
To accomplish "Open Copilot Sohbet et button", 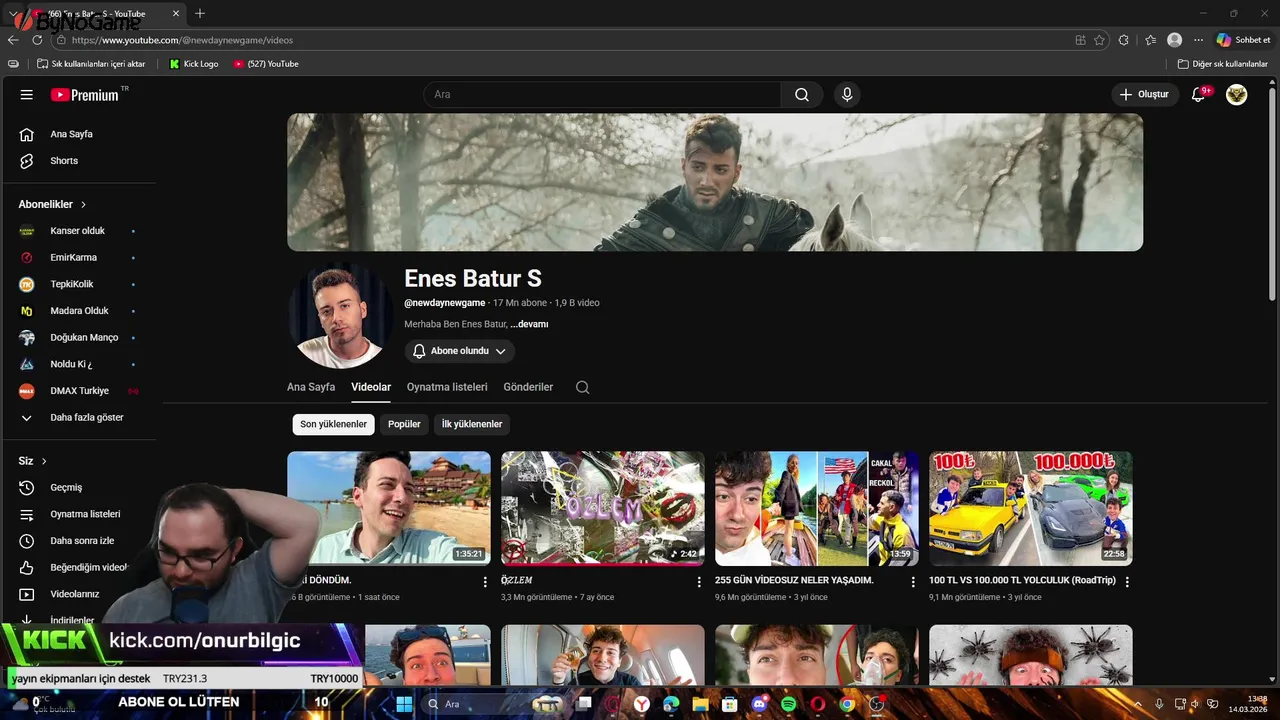I will (x=1244, y=40).
